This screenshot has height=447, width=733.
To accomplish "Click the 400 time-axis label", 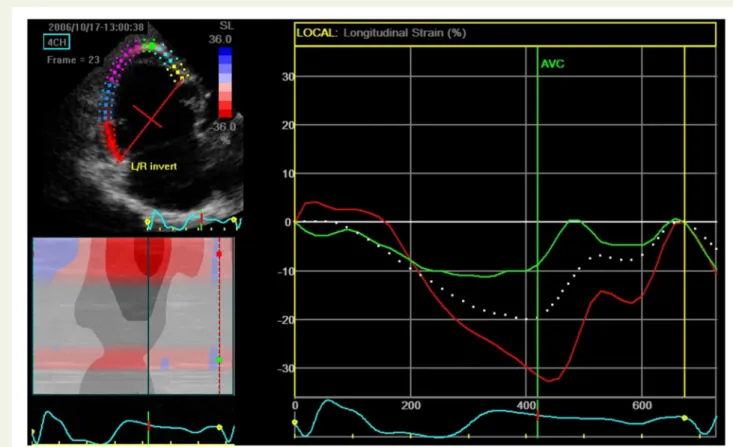I will coord(525,405).
